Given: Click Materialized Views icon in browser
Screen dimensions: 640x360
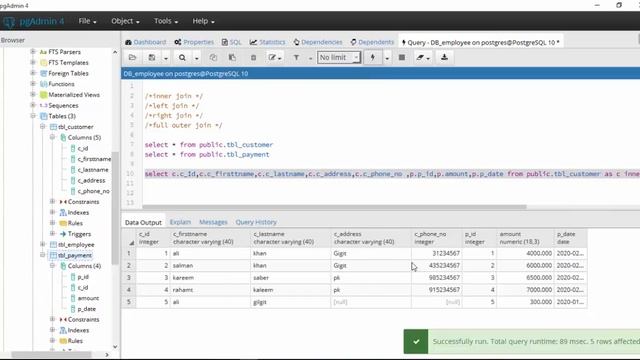Looking at the screenshot, I should click(44, 95).
